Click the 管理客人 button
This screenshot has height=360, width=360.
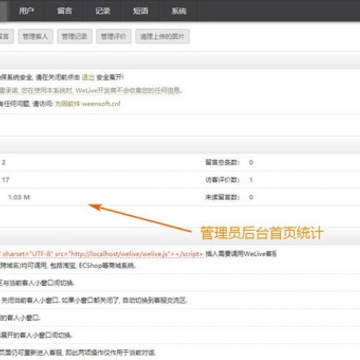(x=35, y=36)
